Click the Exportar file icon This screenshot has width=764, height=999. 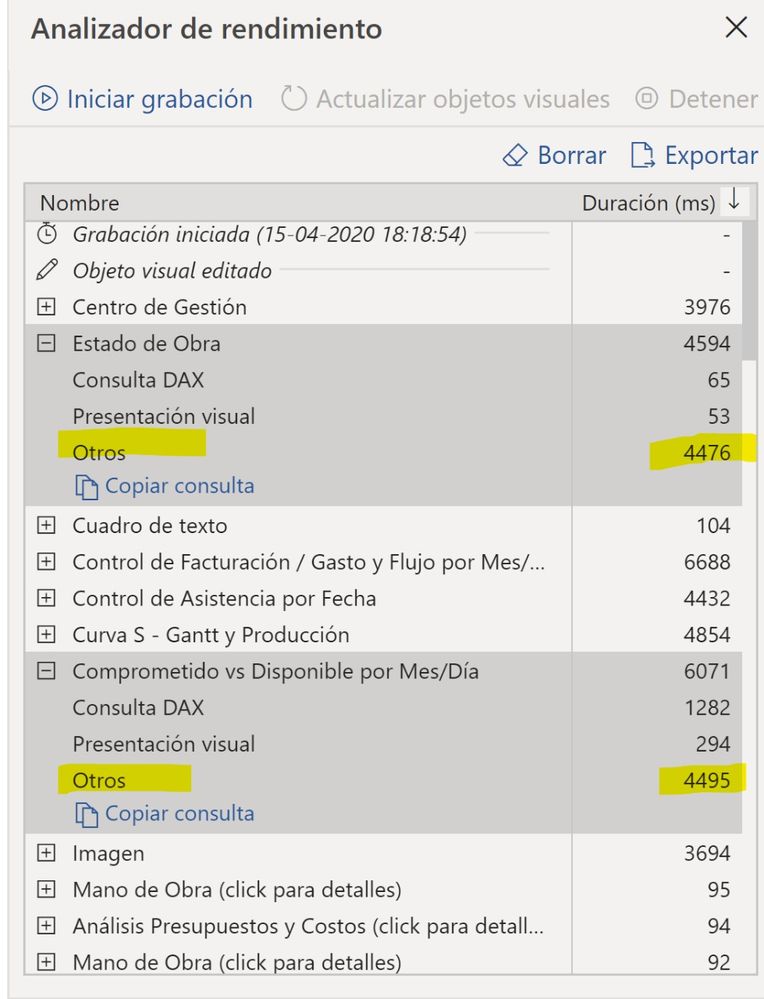pyautogui.click(x=642, y=155)
